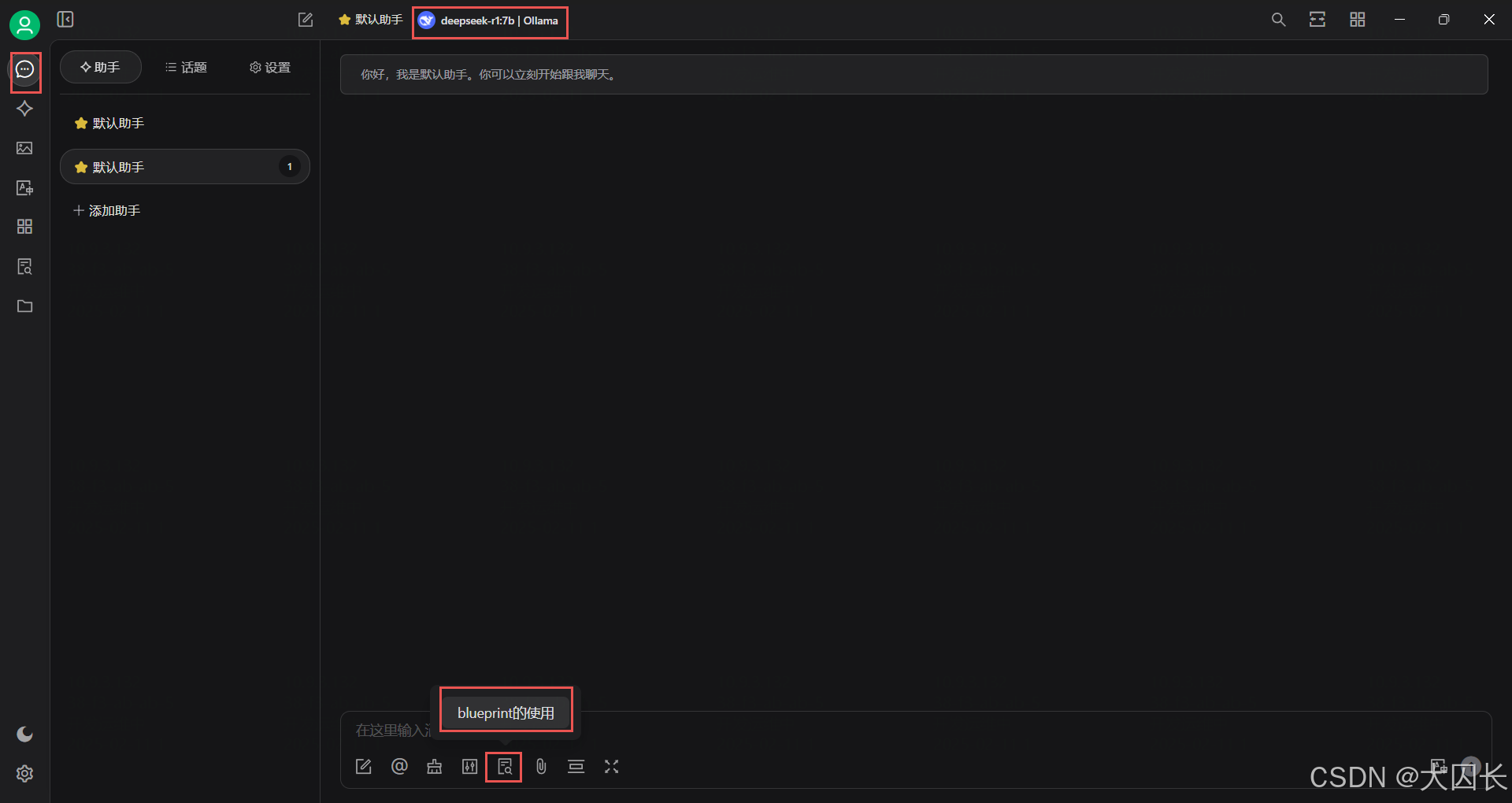Search messages with magnifier icon
This screenshot has width=1512, height=803.
coord(1278,20)
